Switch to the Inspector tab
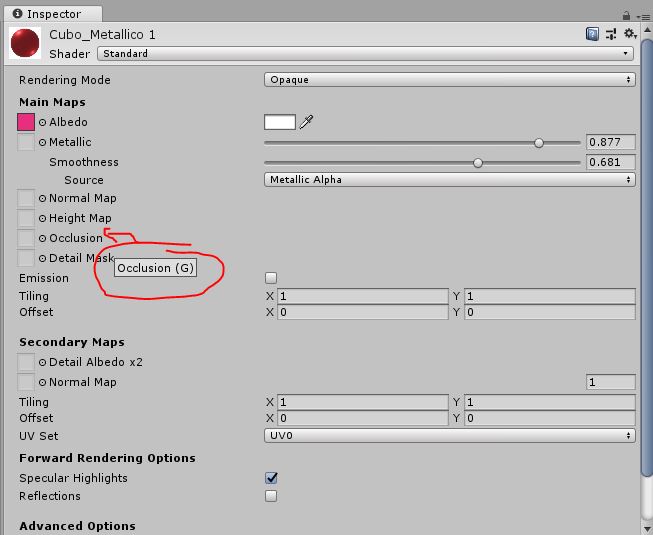Viewport: 653px width, 535px height. pos(53,14)
